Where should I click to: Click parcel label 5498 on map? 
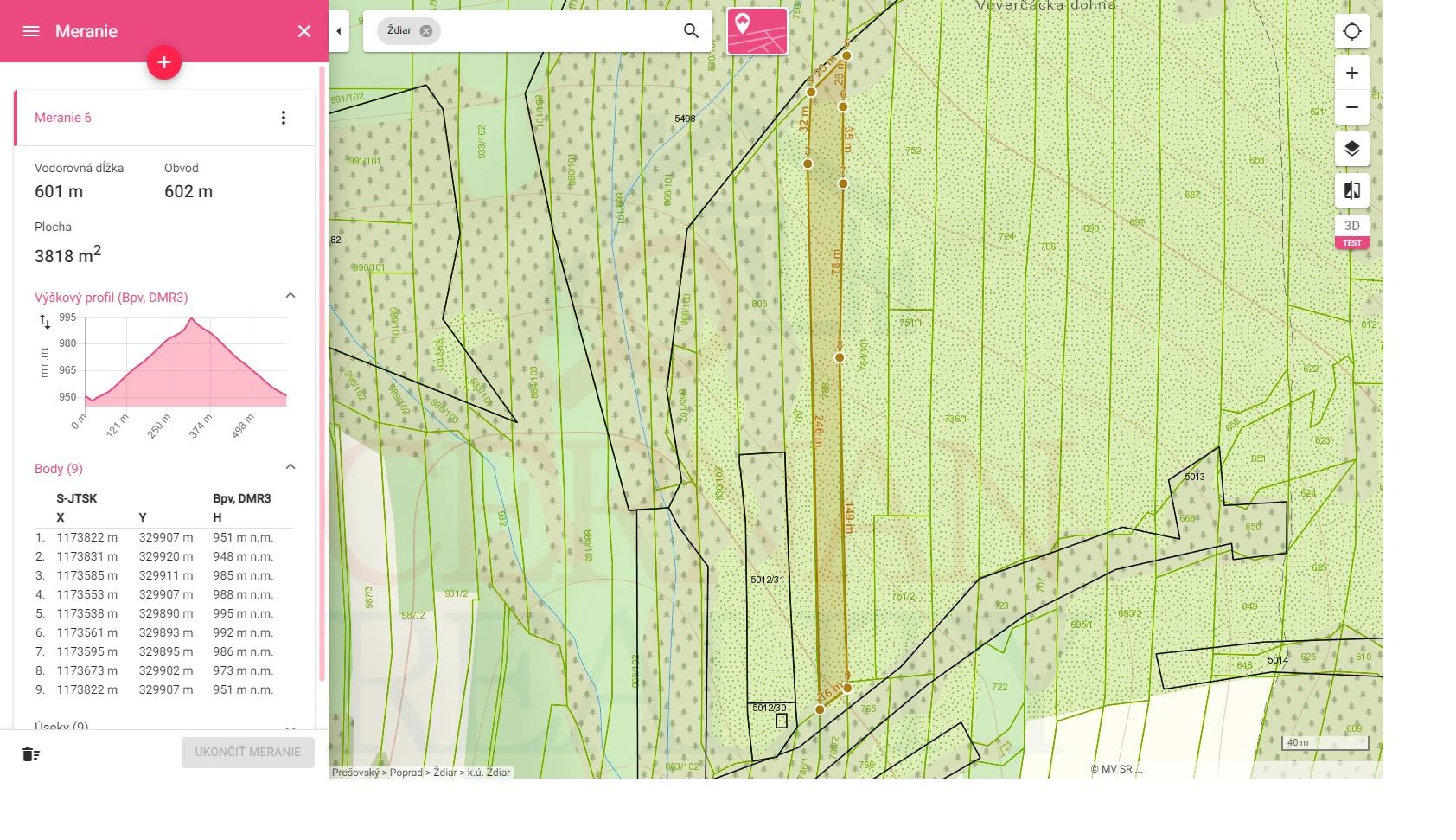tap(685, 119)
